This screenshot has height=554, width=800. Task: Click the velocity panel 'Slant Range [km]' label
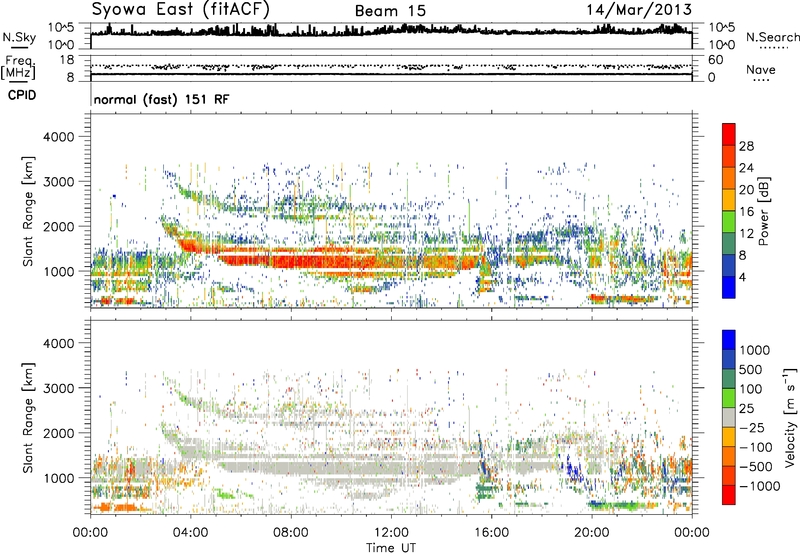28,417
